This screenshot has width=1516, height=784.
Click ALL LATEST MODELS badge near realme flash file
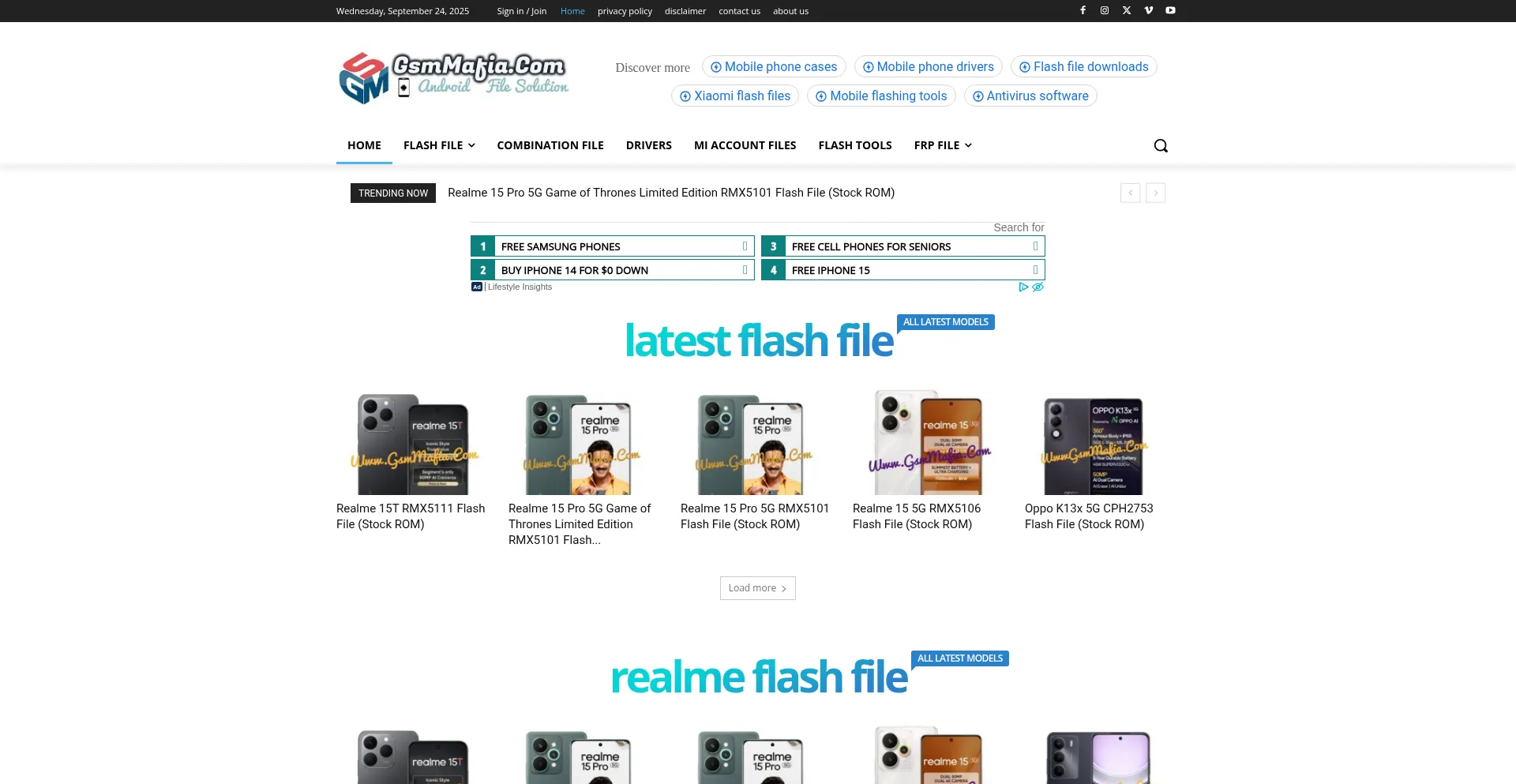(x=960, y=658)
